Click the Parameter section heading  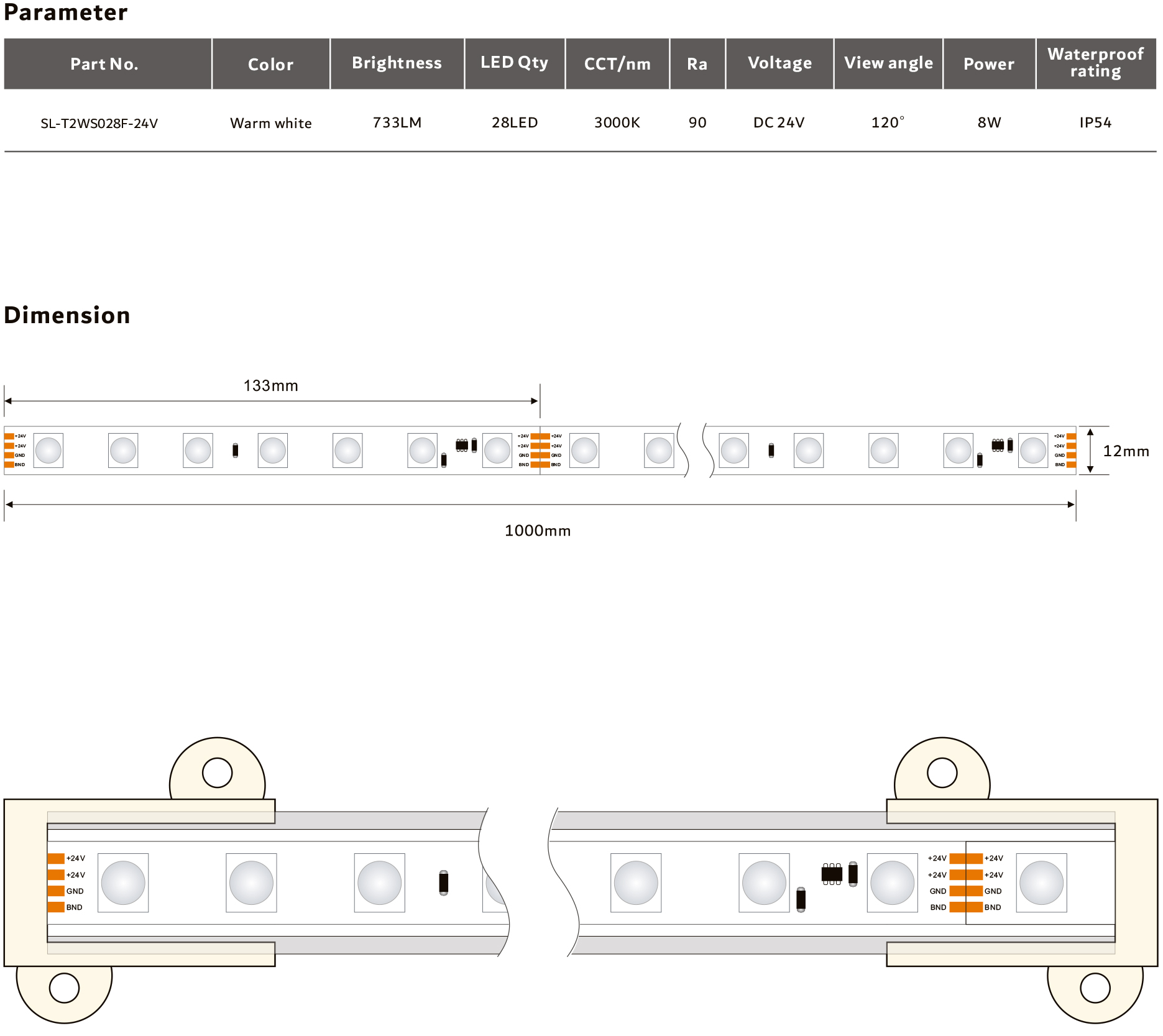pyautogui.click(x=66, y=13)
